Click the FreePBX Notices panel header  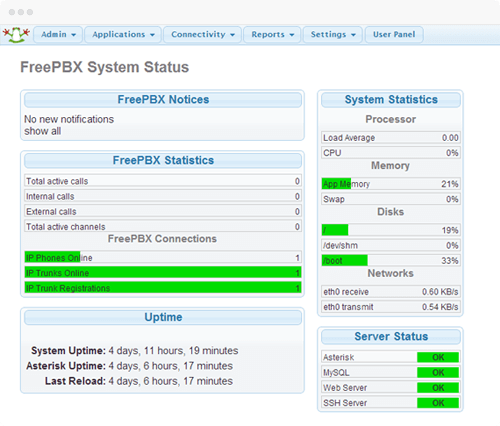point(163,100)
